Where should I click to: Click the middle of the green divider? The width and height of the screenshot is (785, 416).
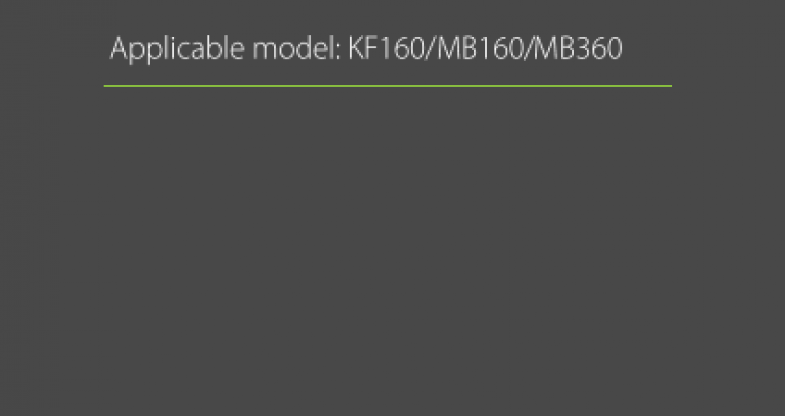tap(388, 86)
